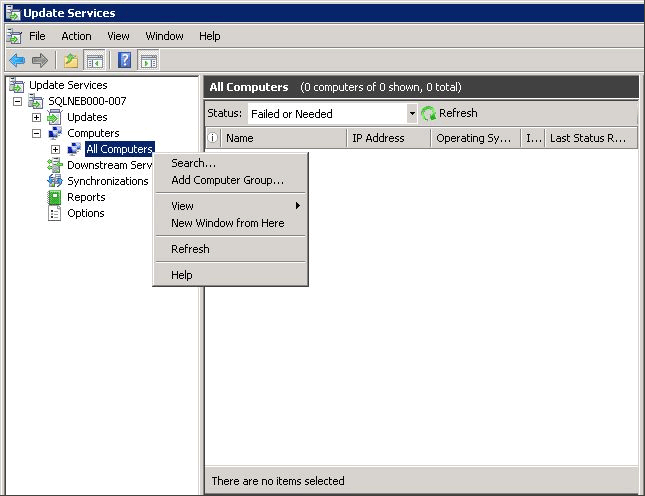Collapse the Computers tree node
This screenshot has width=645, height=496.
pyautogui.click(x=37, y=133)
